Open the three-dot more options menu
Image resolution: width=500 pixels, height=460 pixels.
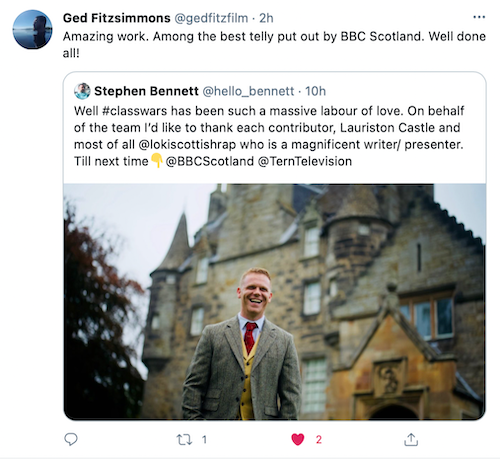[479, 17]
